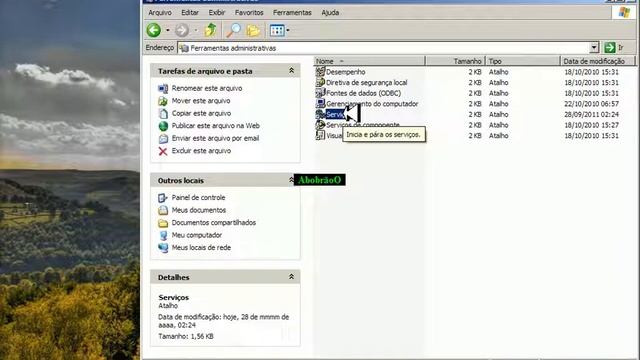
Task: Click the red X Excluir icon
Action: coord(163,151)
